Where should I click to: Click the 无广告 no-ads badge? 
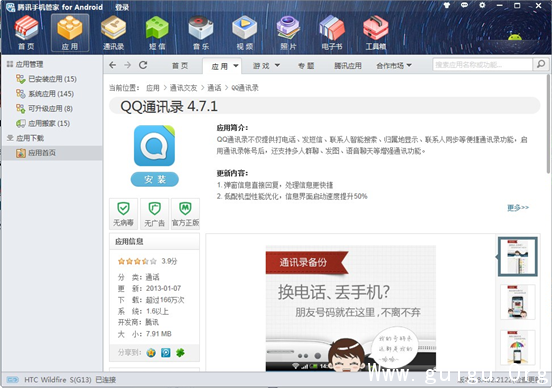pyautogui.click(x=155, y=214)
